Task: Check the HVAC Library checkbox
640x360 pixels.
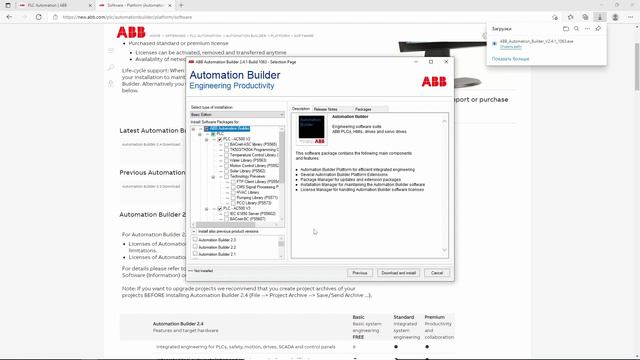Action: pyautogui.click(x=233, y=192)
